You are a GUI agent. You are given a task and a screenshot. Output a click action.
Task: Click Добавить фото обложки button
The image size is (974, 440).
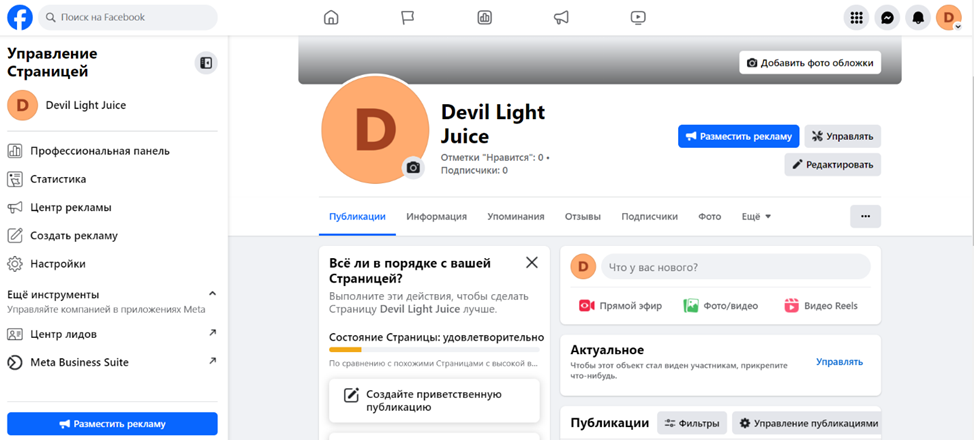(810, 63)
